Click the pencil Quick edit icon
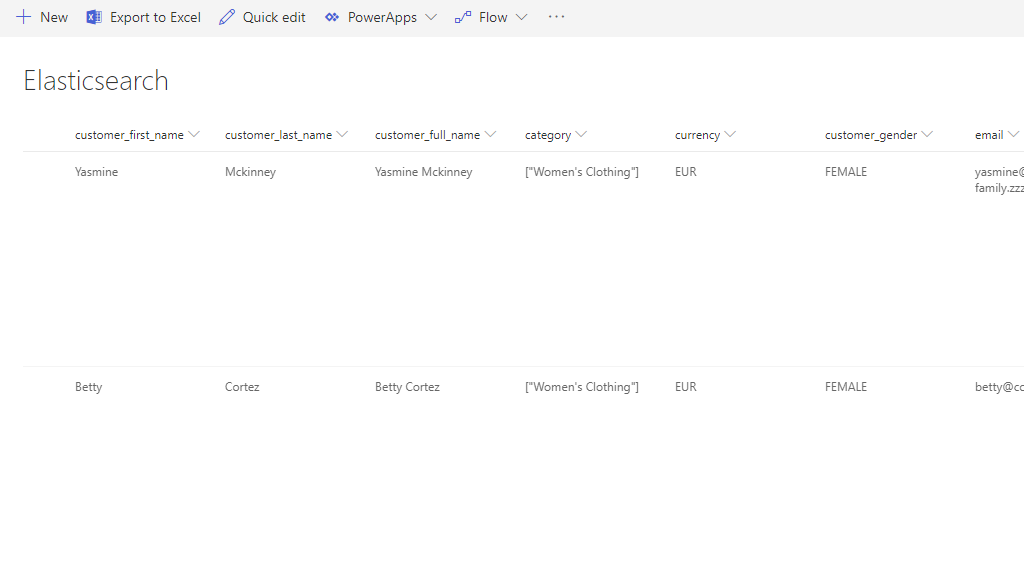1024x561 pixels. (227, 17)
